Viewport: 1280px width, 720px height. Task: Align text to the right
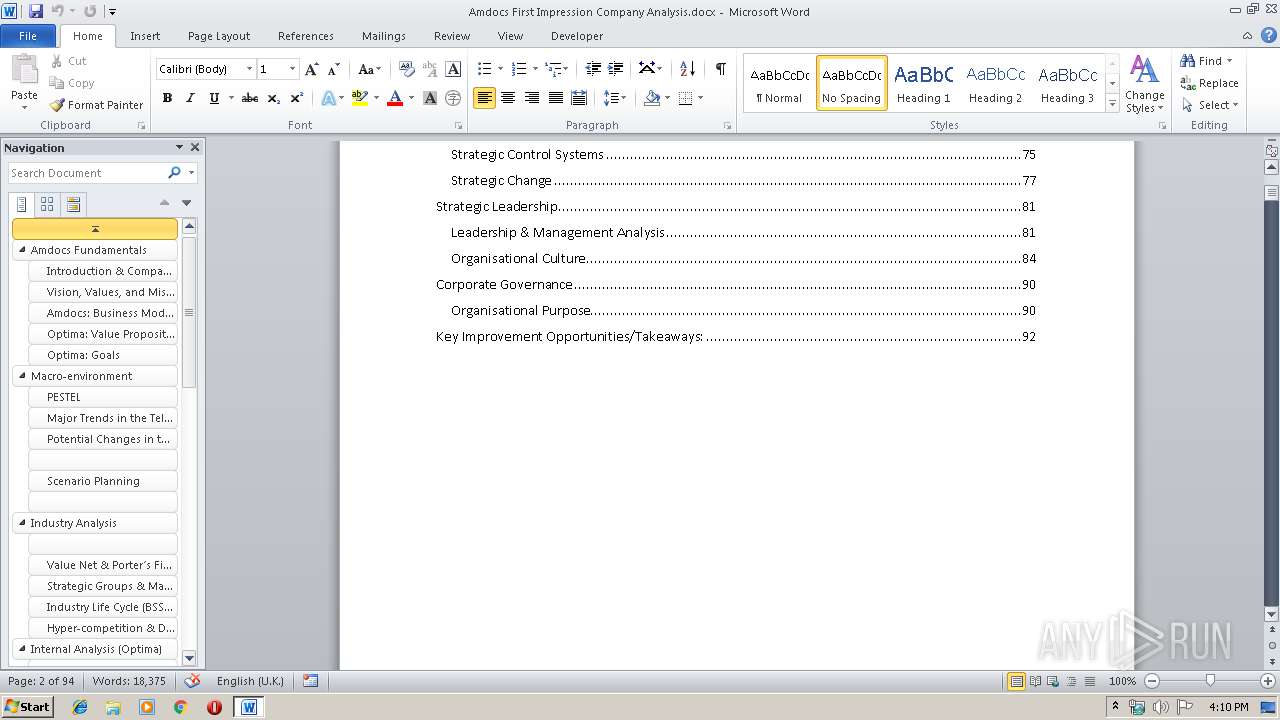[531, 98]
